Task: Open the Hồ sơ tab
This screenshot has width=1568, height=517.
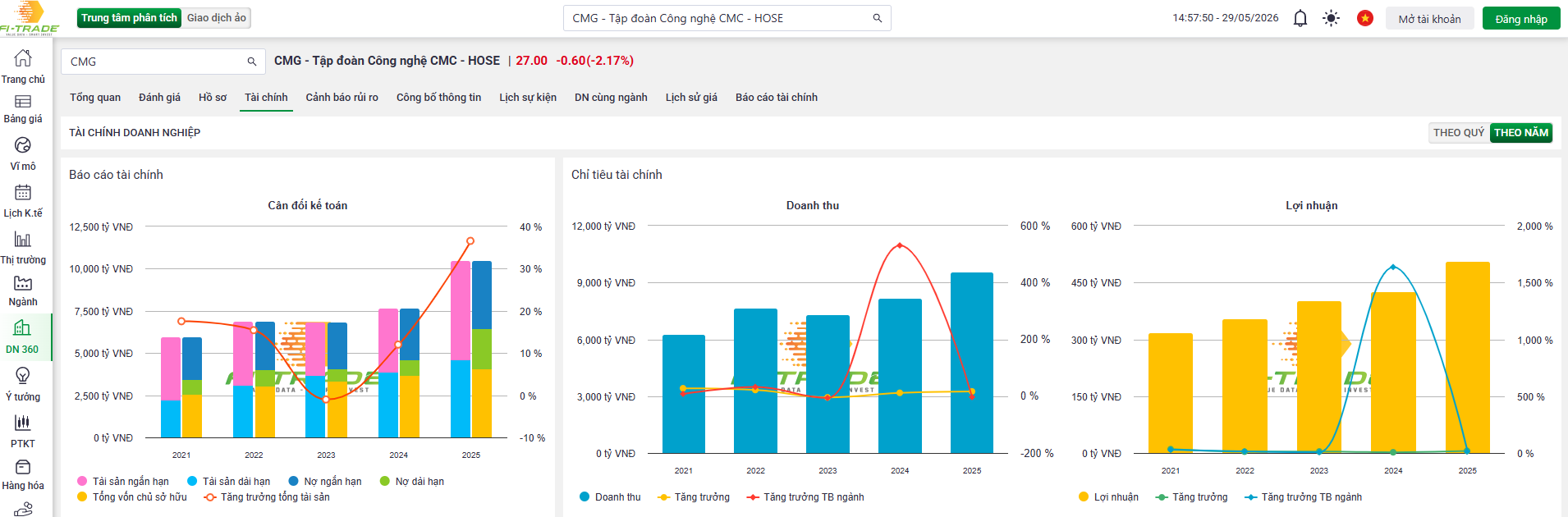Action: tap(213, 98)
